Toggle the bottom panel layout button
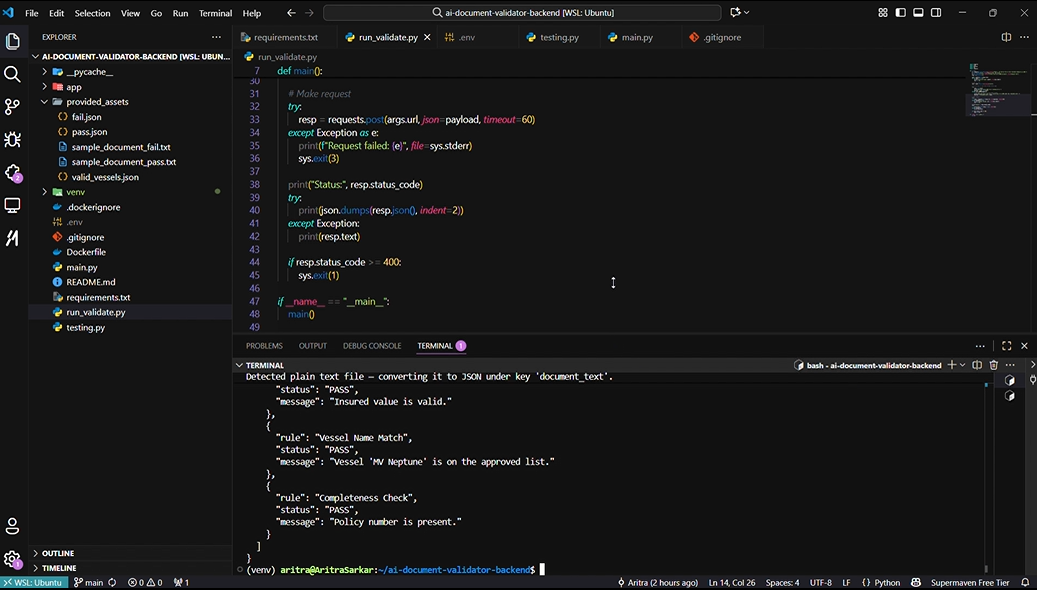This screenshot has width=1037, height=590. tap(918, 13)
